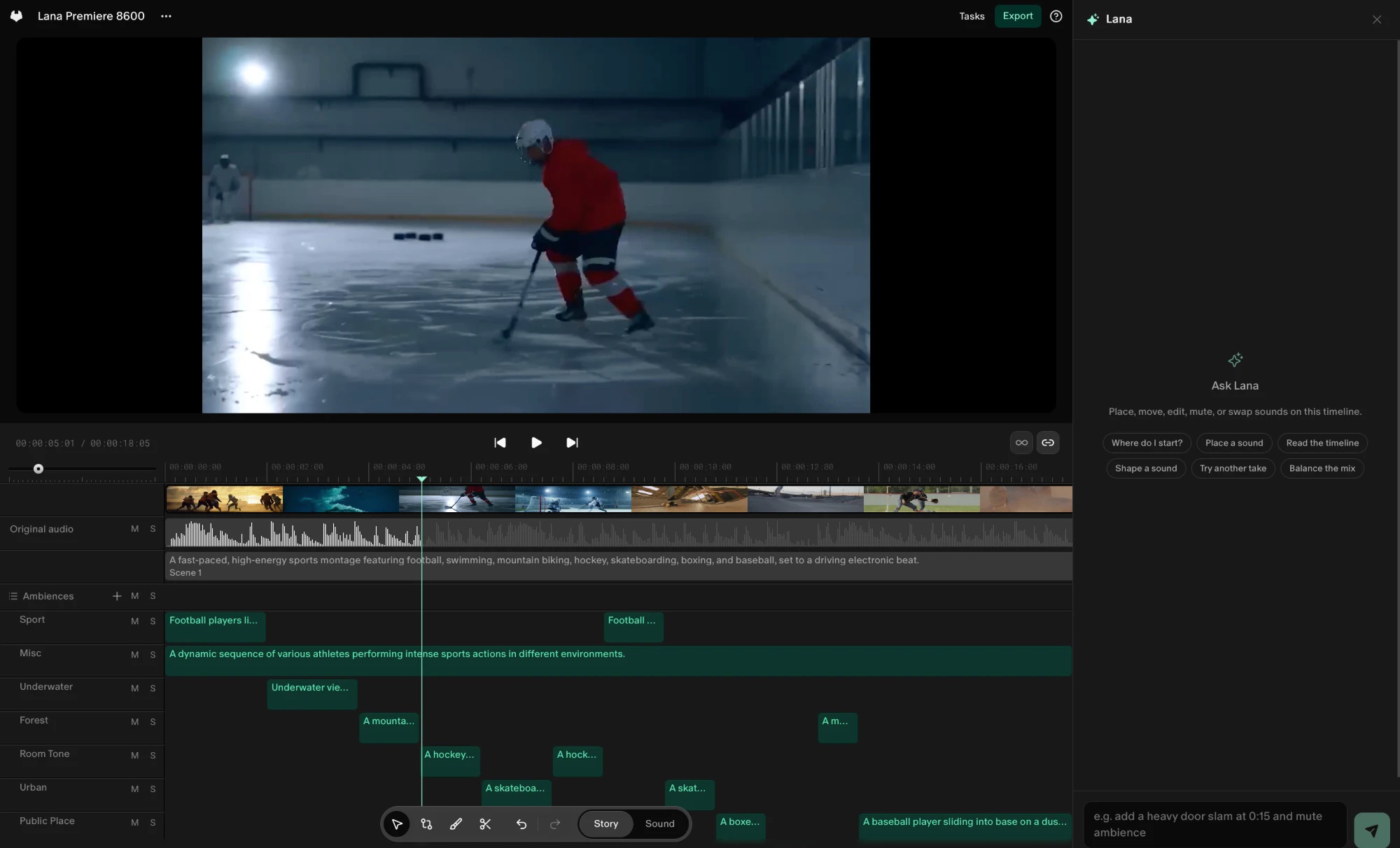This screenshot has height=848, width=1400.
Task: Close the Lana assistant panel
Action: click(x=1376, y=20)
